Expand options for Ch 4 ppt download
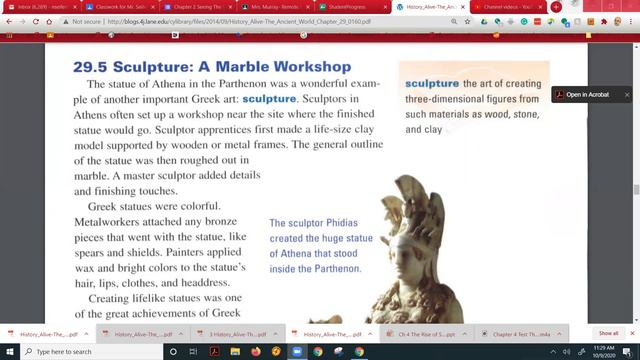This screenshot has height=360, width=640. (464, 334)
